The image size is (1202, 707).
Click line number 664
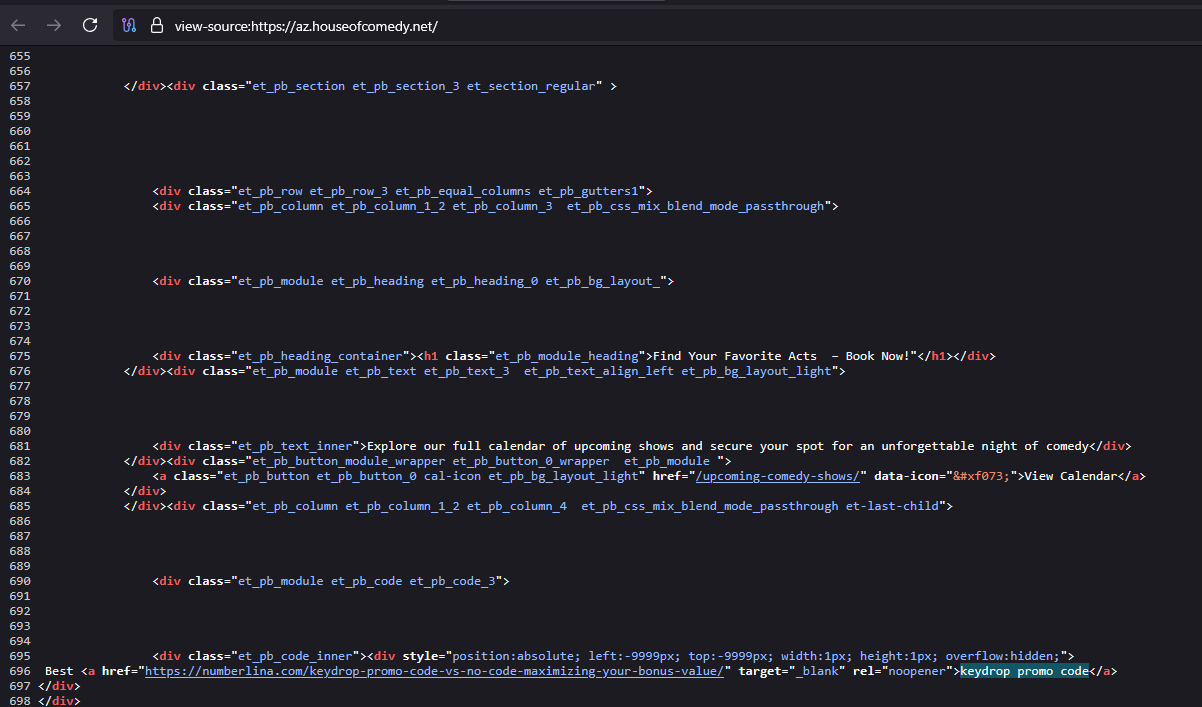click(x=19, y=191)
